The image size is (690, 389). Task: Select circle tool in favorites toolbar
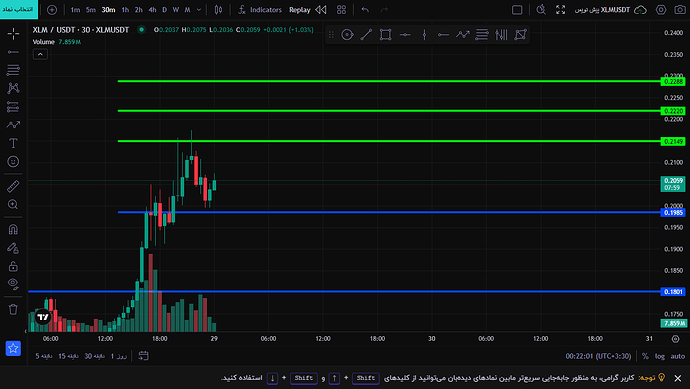347,35
